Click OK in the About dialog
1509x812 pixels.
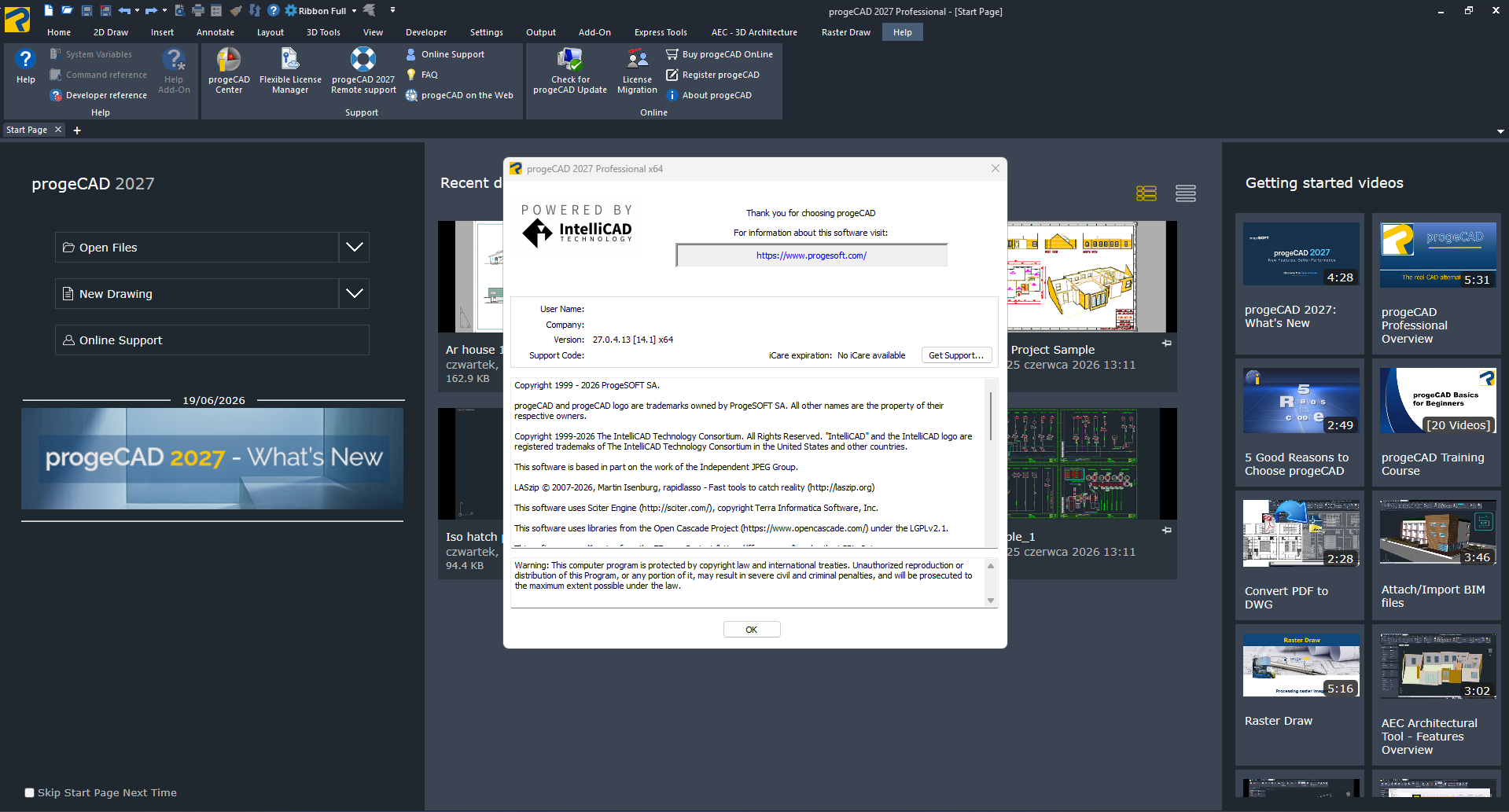752,630
